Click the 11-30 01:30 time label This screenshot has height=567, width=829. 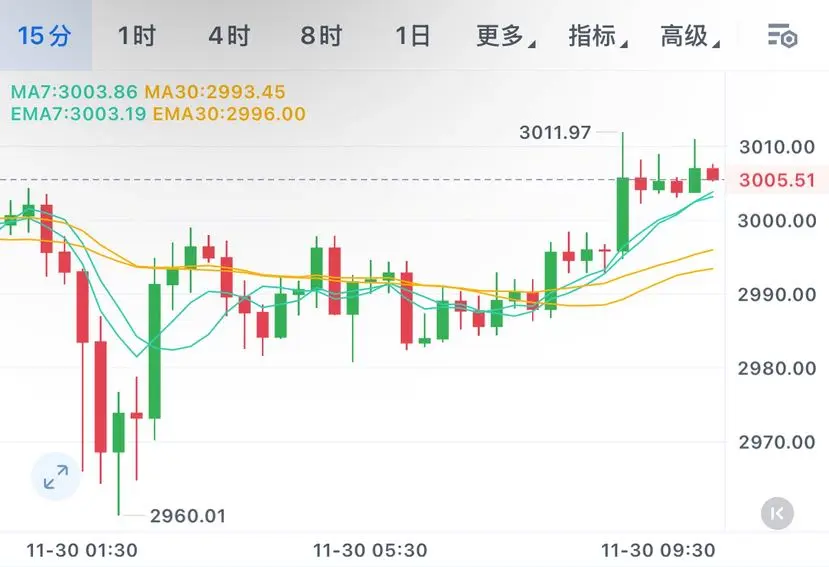[82, 551]
